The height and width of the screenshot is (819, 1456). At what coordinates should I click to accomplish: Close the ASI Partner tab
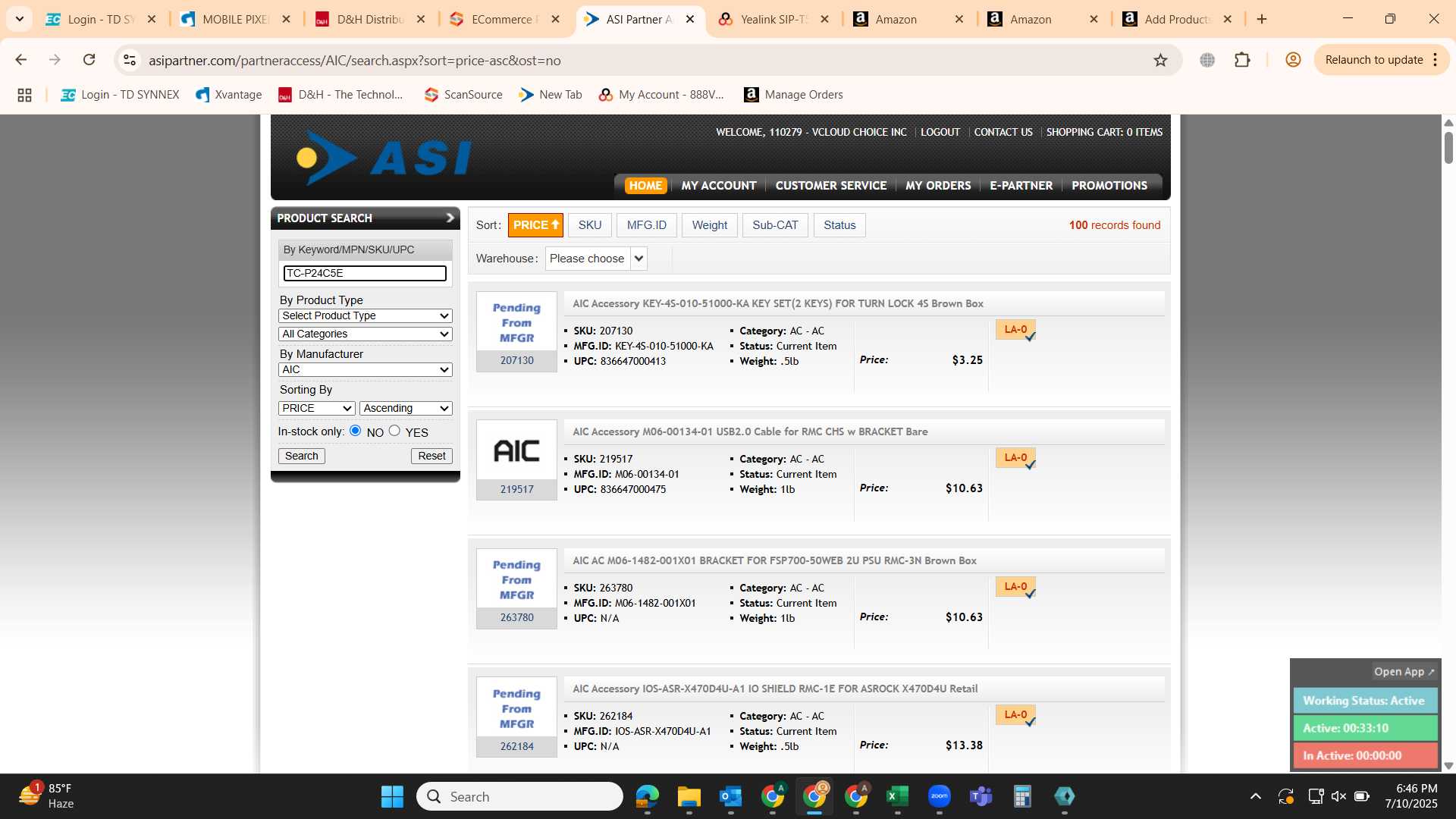(689, 20)
